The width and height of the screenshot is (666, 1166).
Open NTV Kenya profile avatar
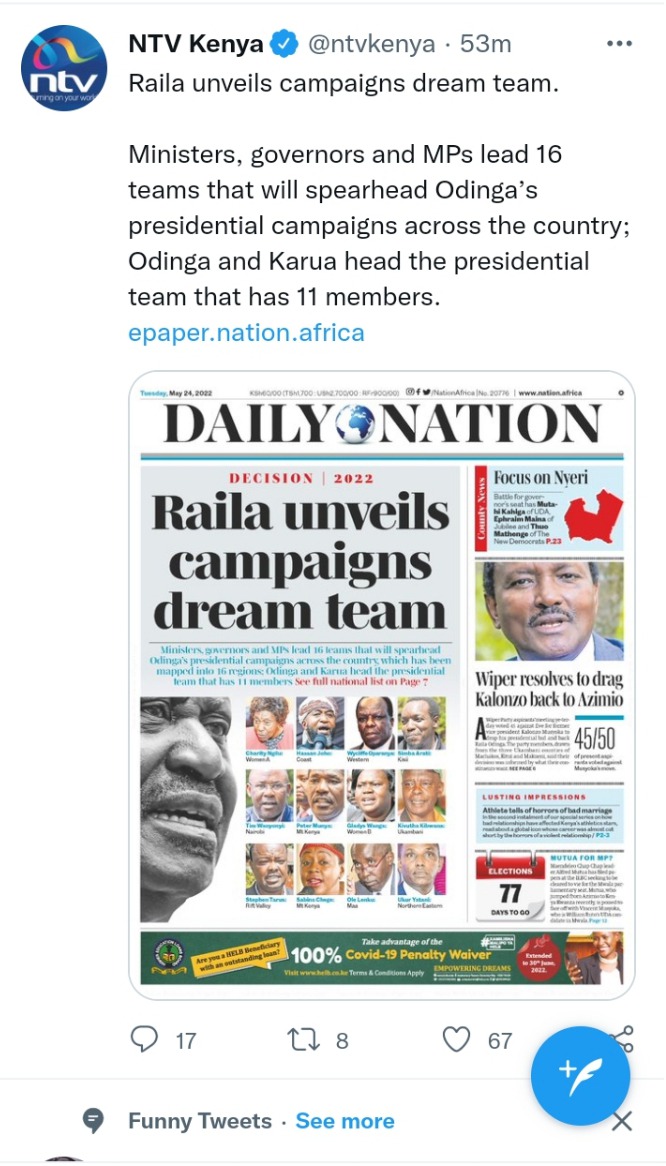coord(64,68)
